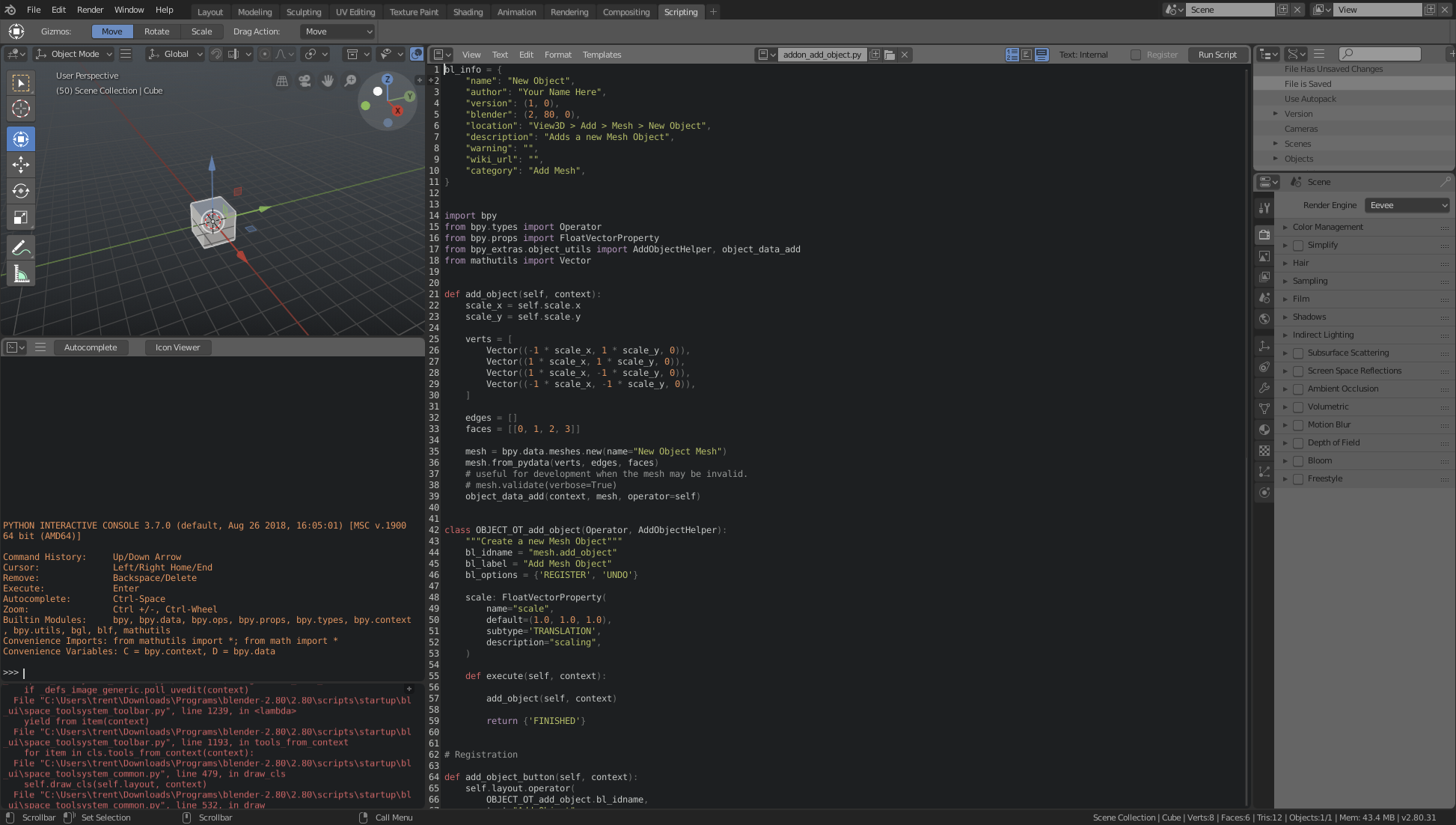Open the Global transform orientation dropdown
The image size is (1456, 825).
(x=175, y=54)
